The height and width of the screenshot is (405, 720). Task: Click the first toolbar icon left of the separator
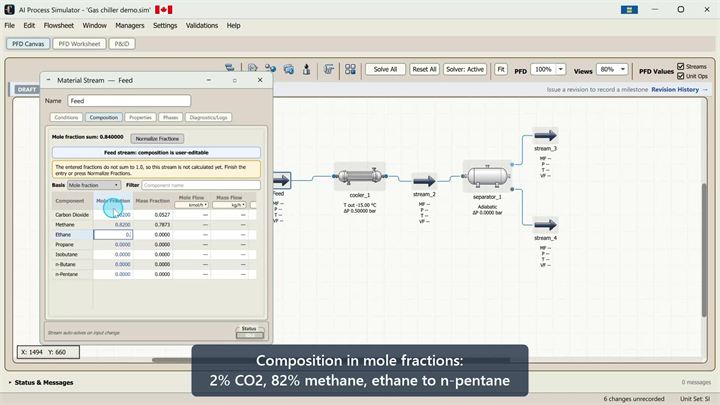[230, 68]
